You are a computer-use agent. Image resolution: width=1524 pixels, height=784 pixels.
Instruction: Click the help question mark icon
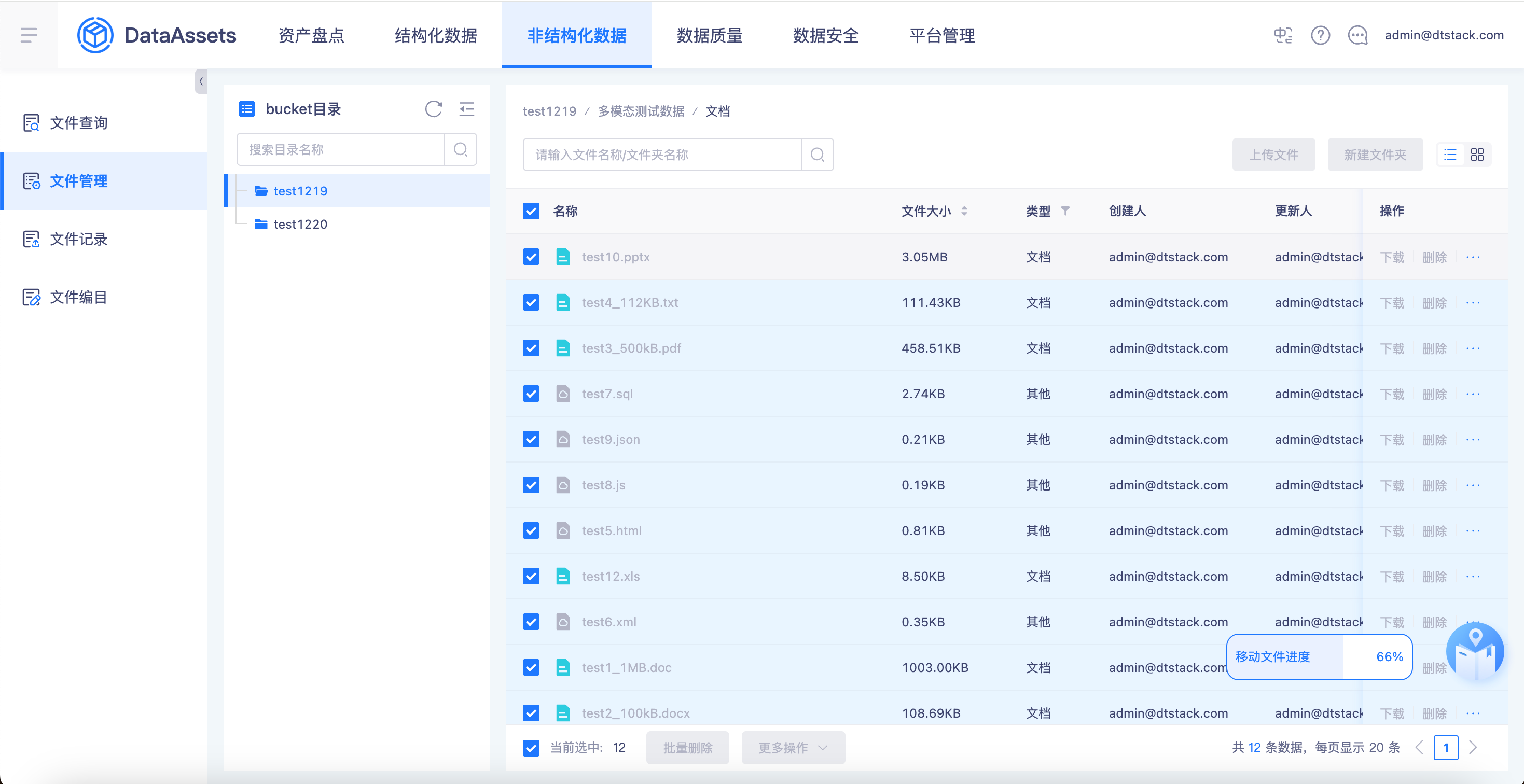tap(1320, 35)
